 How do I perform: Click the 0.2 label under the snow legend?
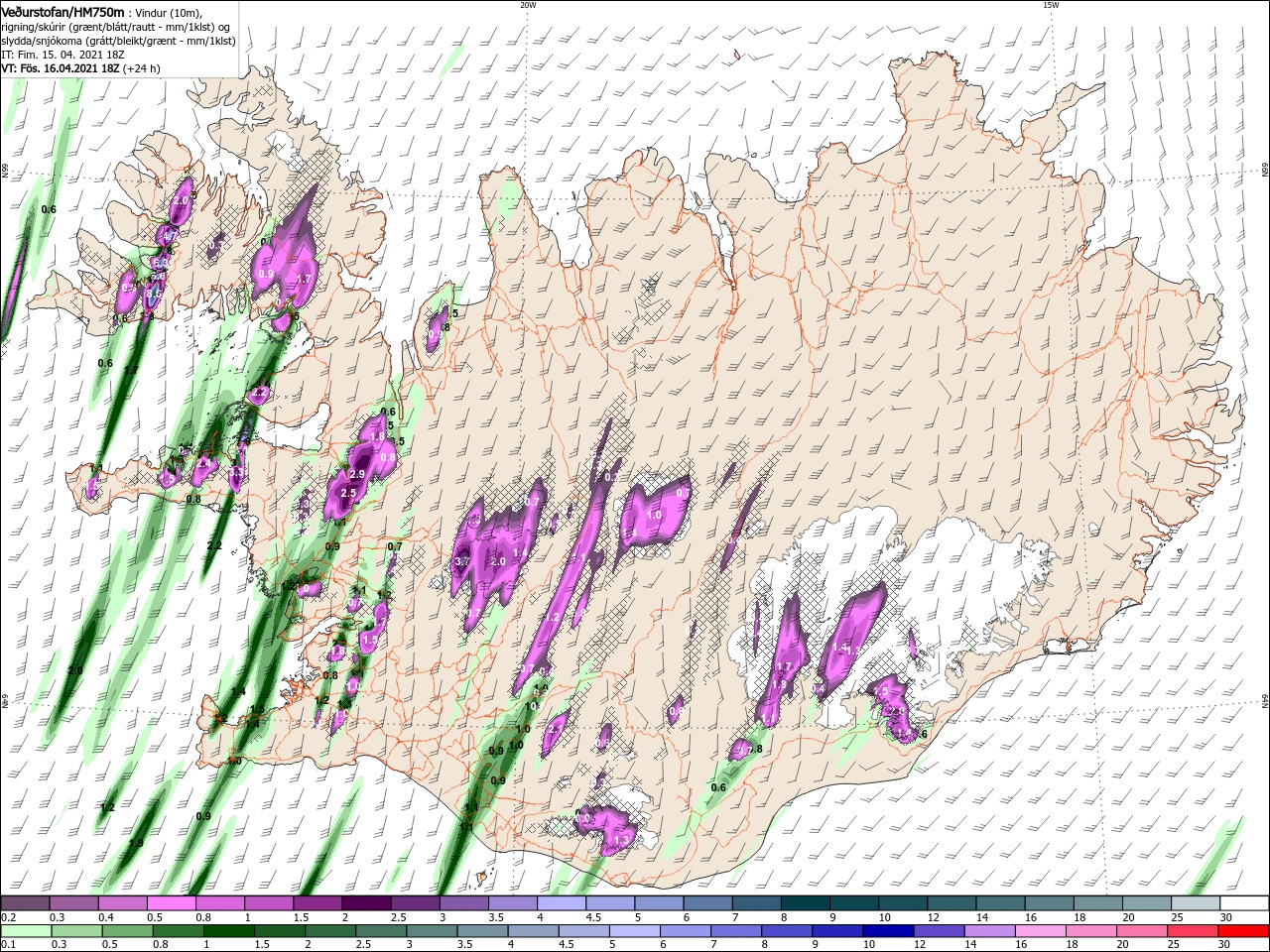pyautogui.click(x=9, y=917)
